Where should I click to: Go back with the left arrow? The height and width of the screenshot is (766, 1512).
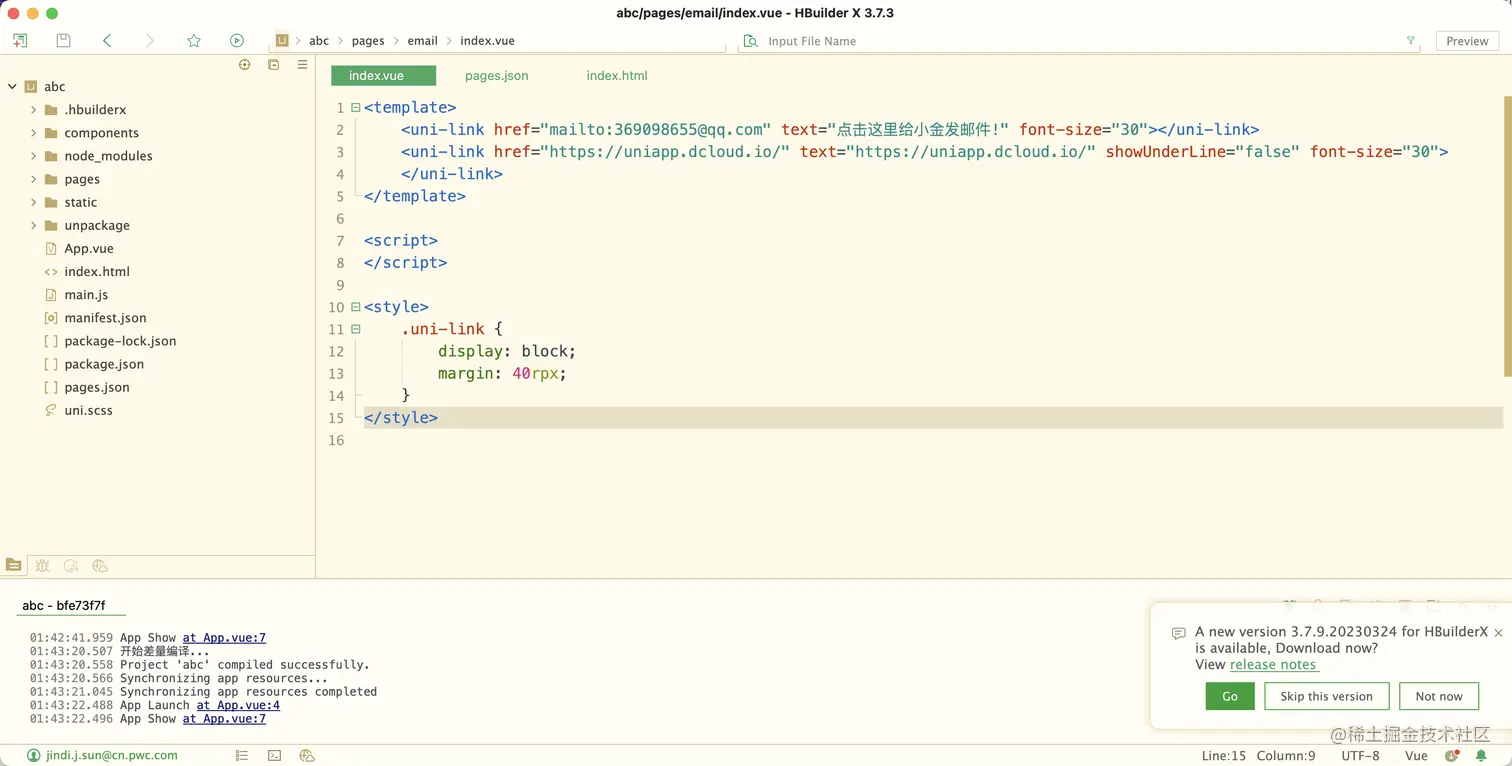coord(107,41)
